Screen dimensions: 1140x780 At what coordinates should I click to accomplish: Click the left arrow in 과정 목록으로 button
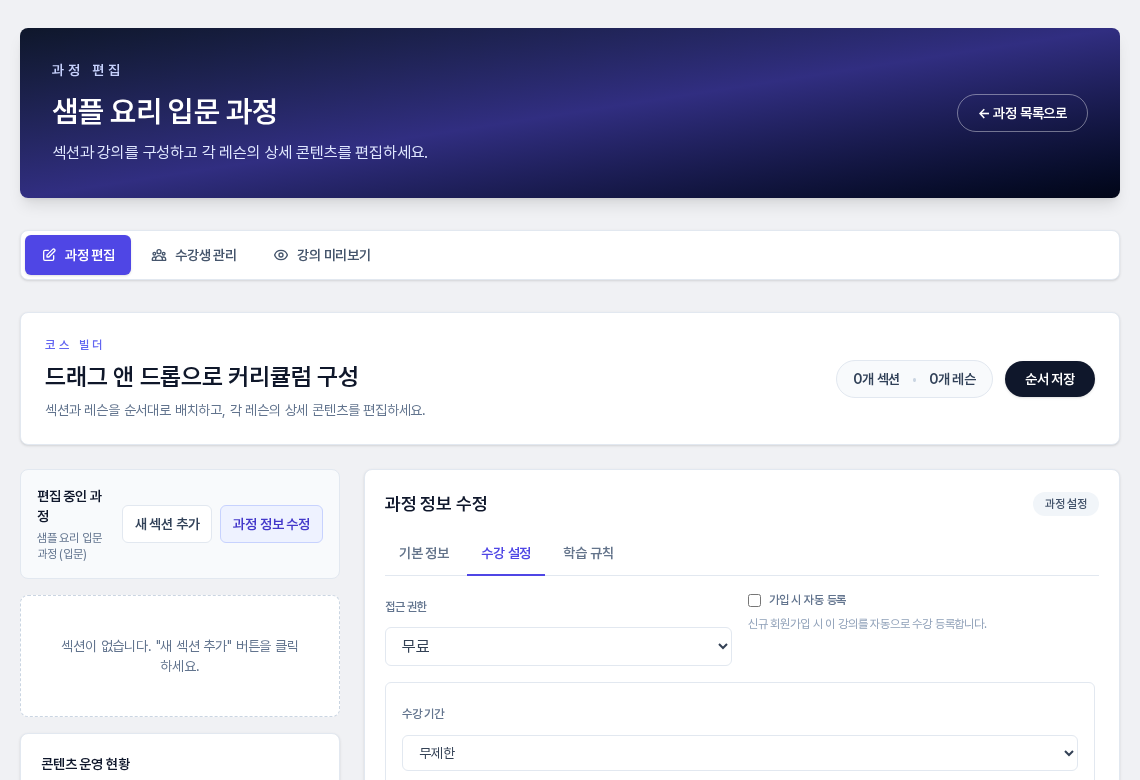[983, 113]
